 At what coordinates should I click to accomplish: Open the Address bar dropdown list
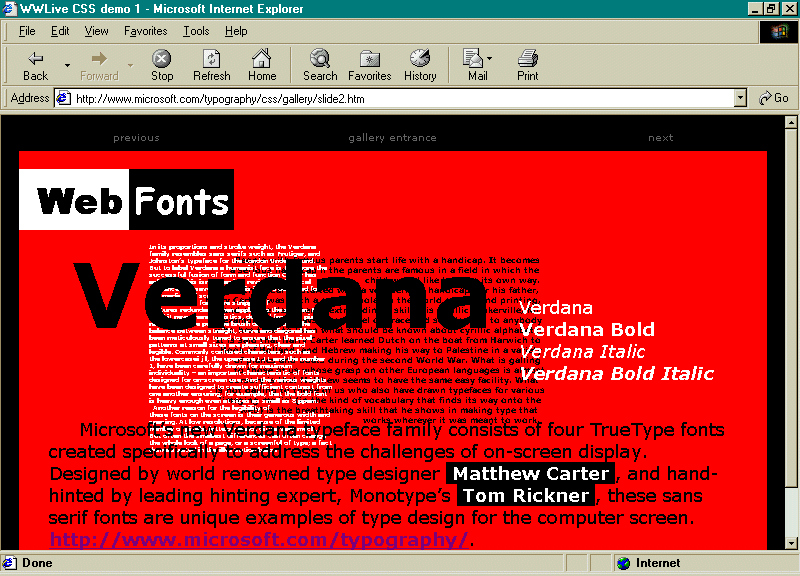[x=740, y=98]
